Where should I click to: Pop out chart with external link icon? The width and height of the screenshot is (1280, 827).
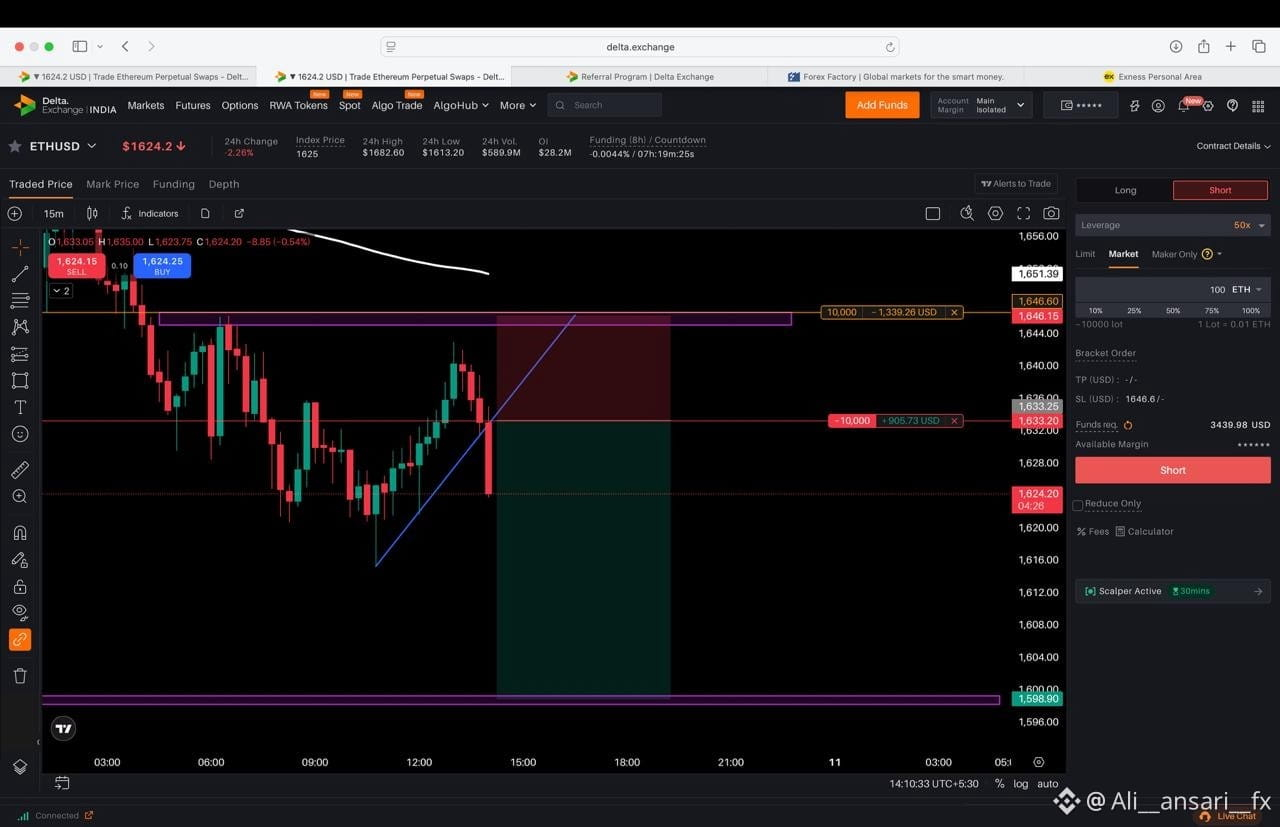pos(239,213)
